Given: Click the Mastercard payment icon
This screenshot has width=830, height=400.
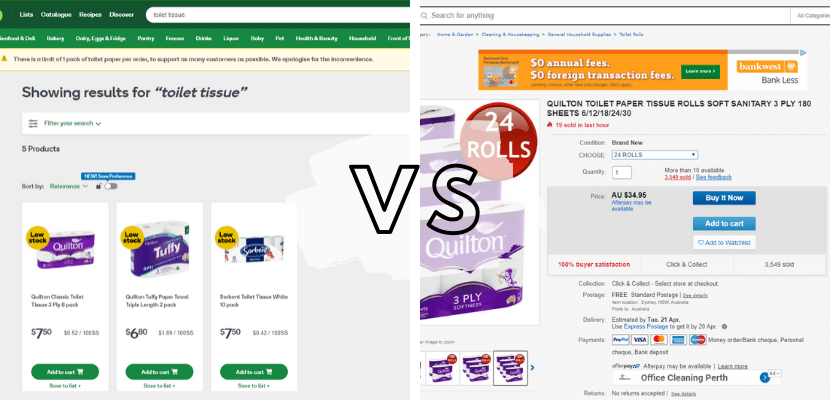Looking at the screenshot, I should (x=659, y=340).
